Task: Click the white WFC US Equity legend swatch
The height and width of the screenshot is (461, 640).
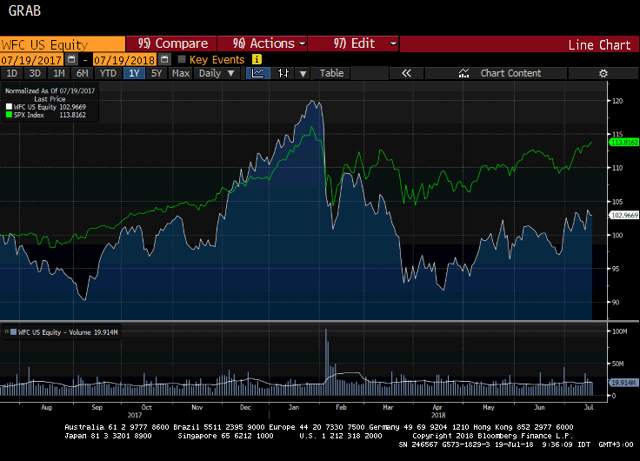Action: pos(9,107)
